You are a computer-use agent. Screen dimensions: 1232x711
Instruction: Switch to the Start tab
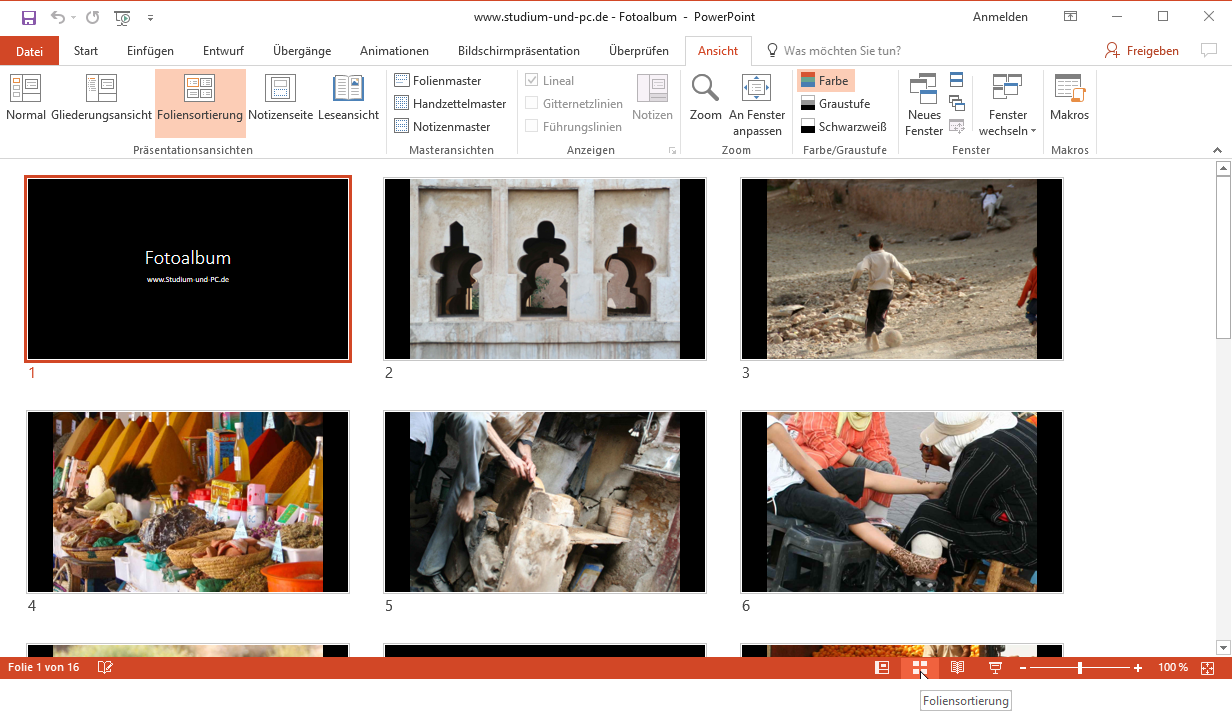(x=86, y=51)
